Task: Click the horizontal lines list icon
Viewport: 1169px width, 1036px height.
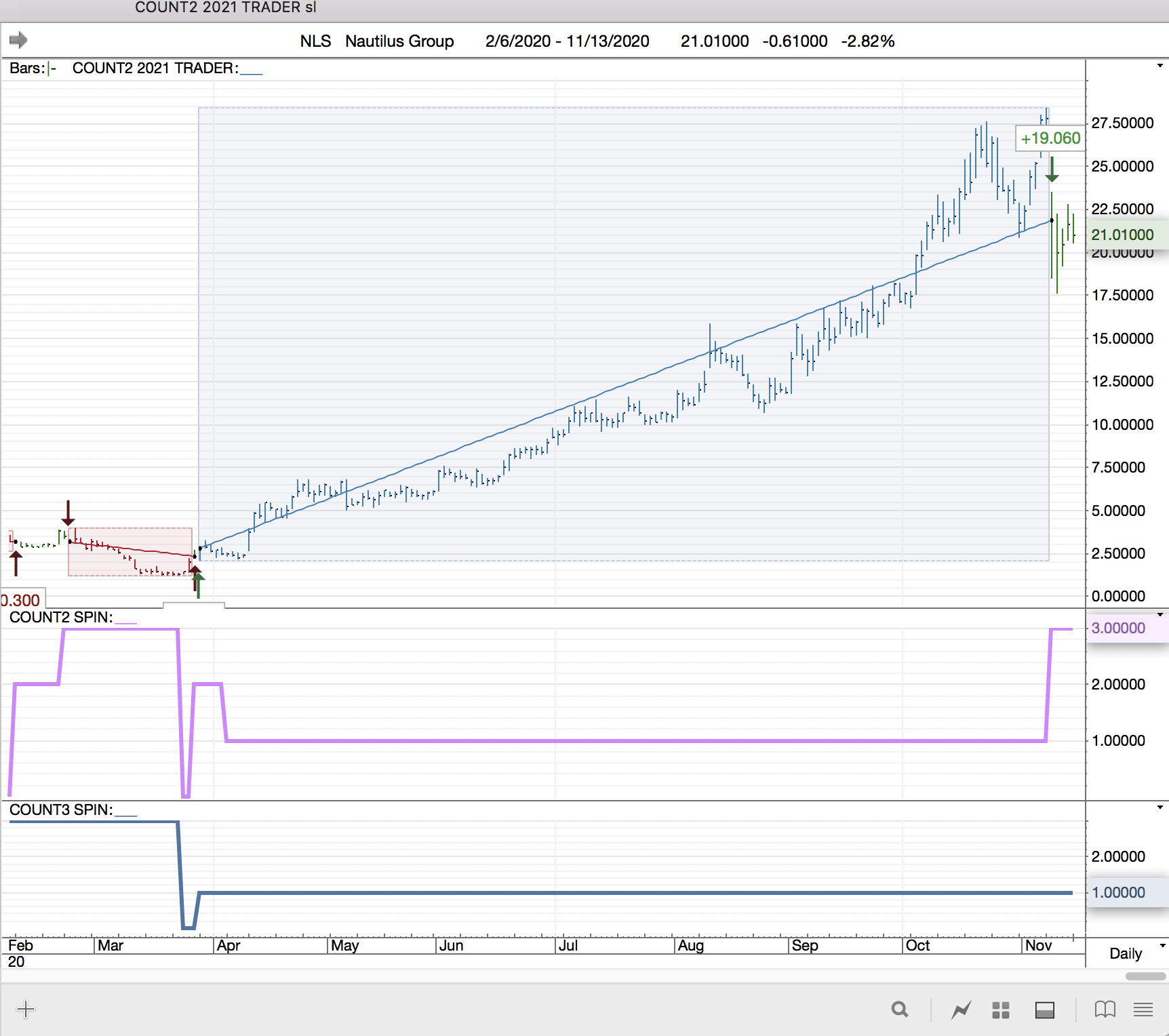Action: (x=1143, y=1010)
